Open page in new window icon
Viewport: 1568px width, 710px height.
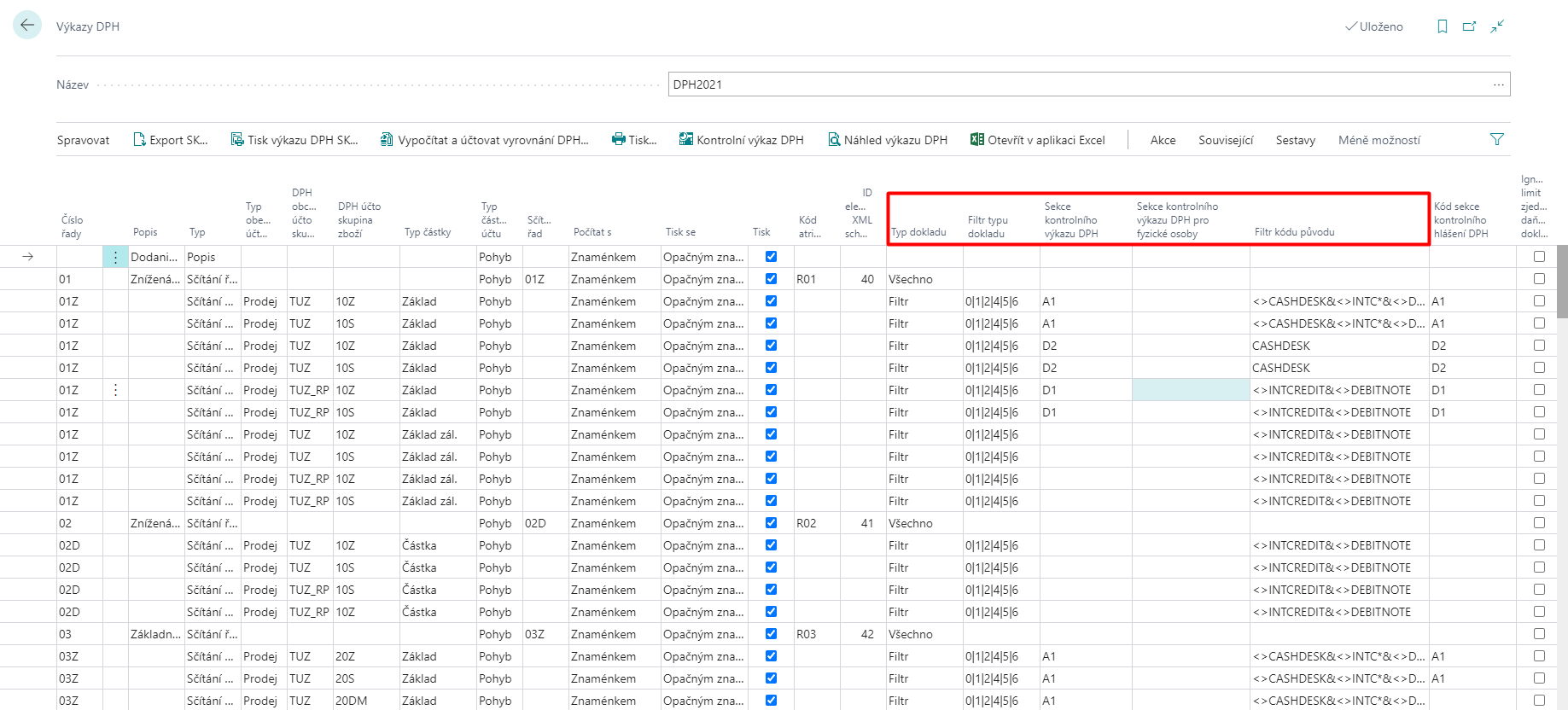[x=1469, y=26]
